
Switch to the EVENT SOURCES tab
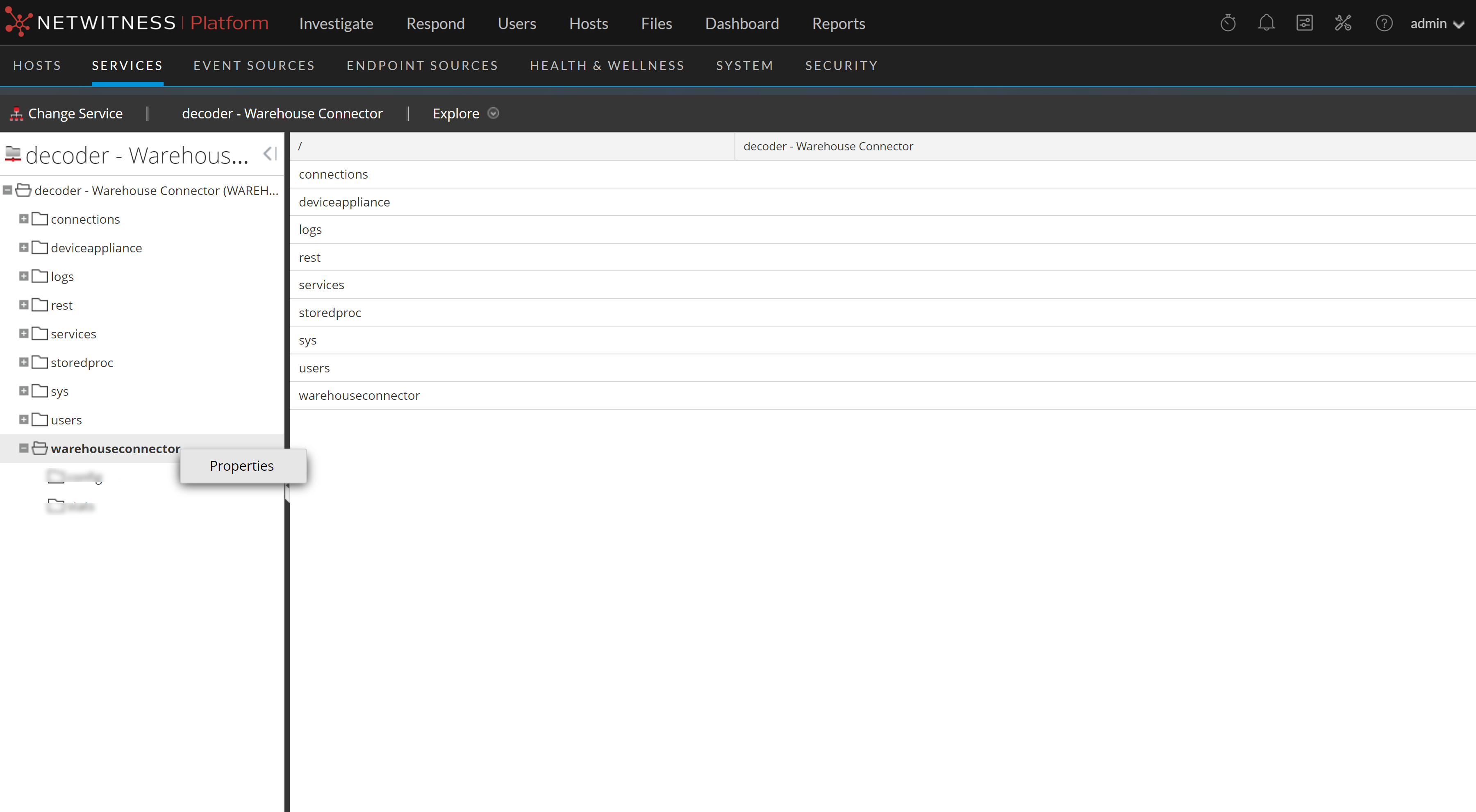(254, 65)
